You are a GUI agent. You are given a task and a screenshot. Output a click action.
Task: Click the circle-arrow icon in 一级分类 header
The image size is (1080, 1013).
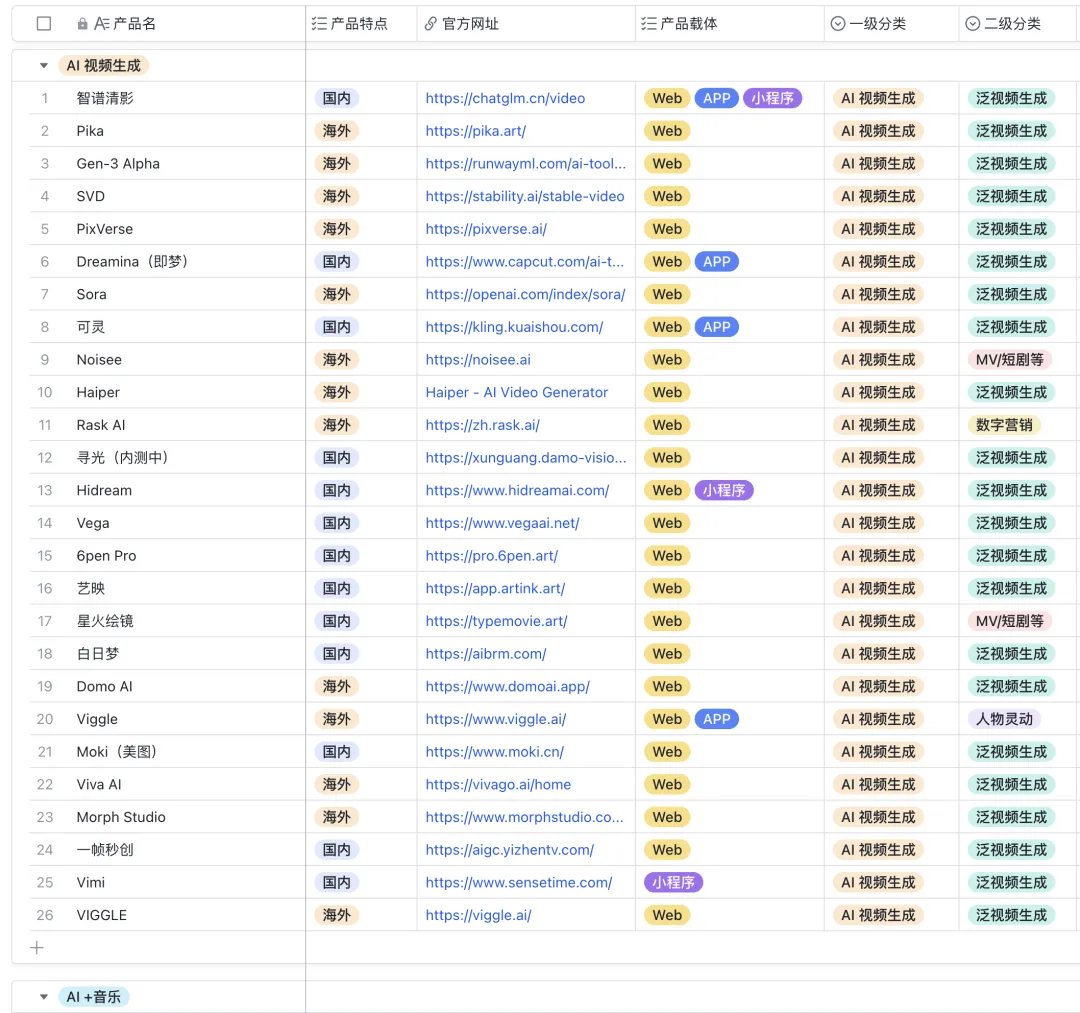pos(838,24)
